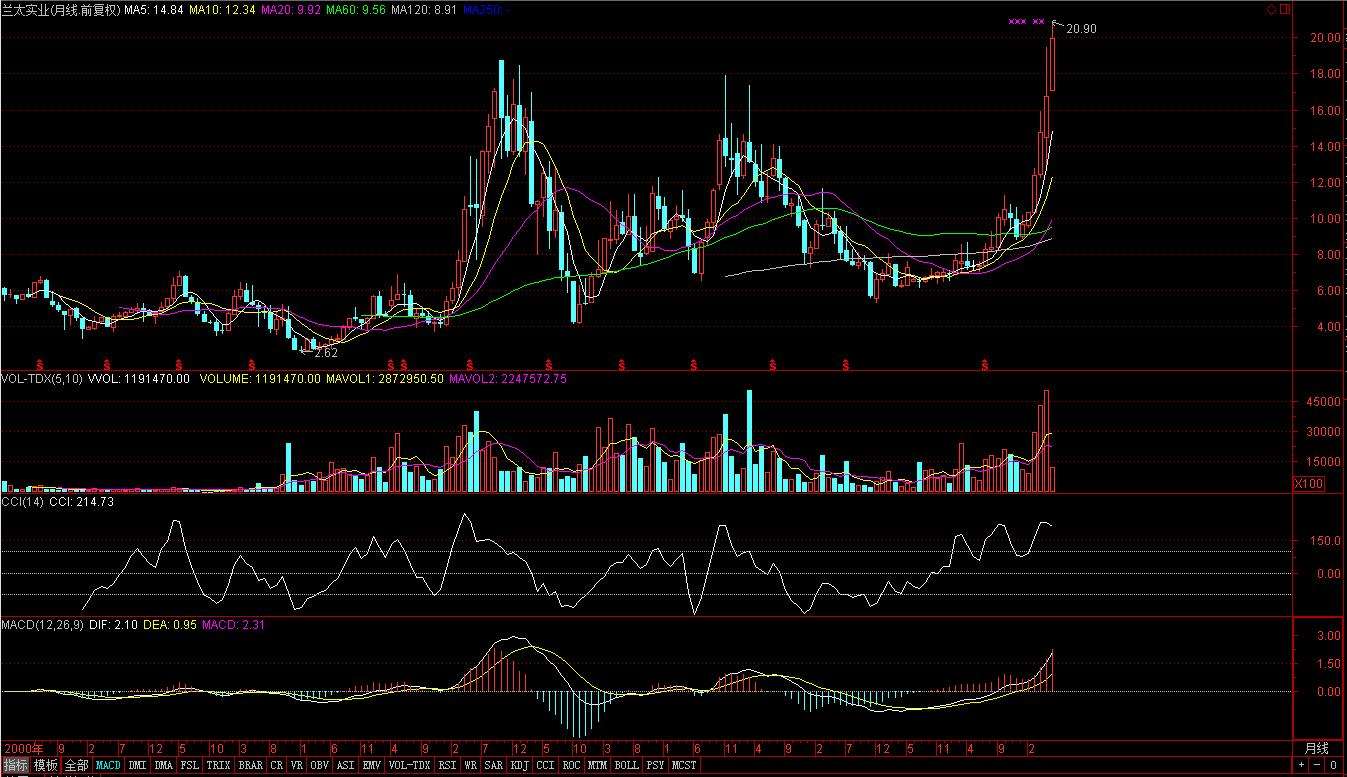Open the FSL indicator
This screenshot has height=777, width=1347.
coord(190,765)
